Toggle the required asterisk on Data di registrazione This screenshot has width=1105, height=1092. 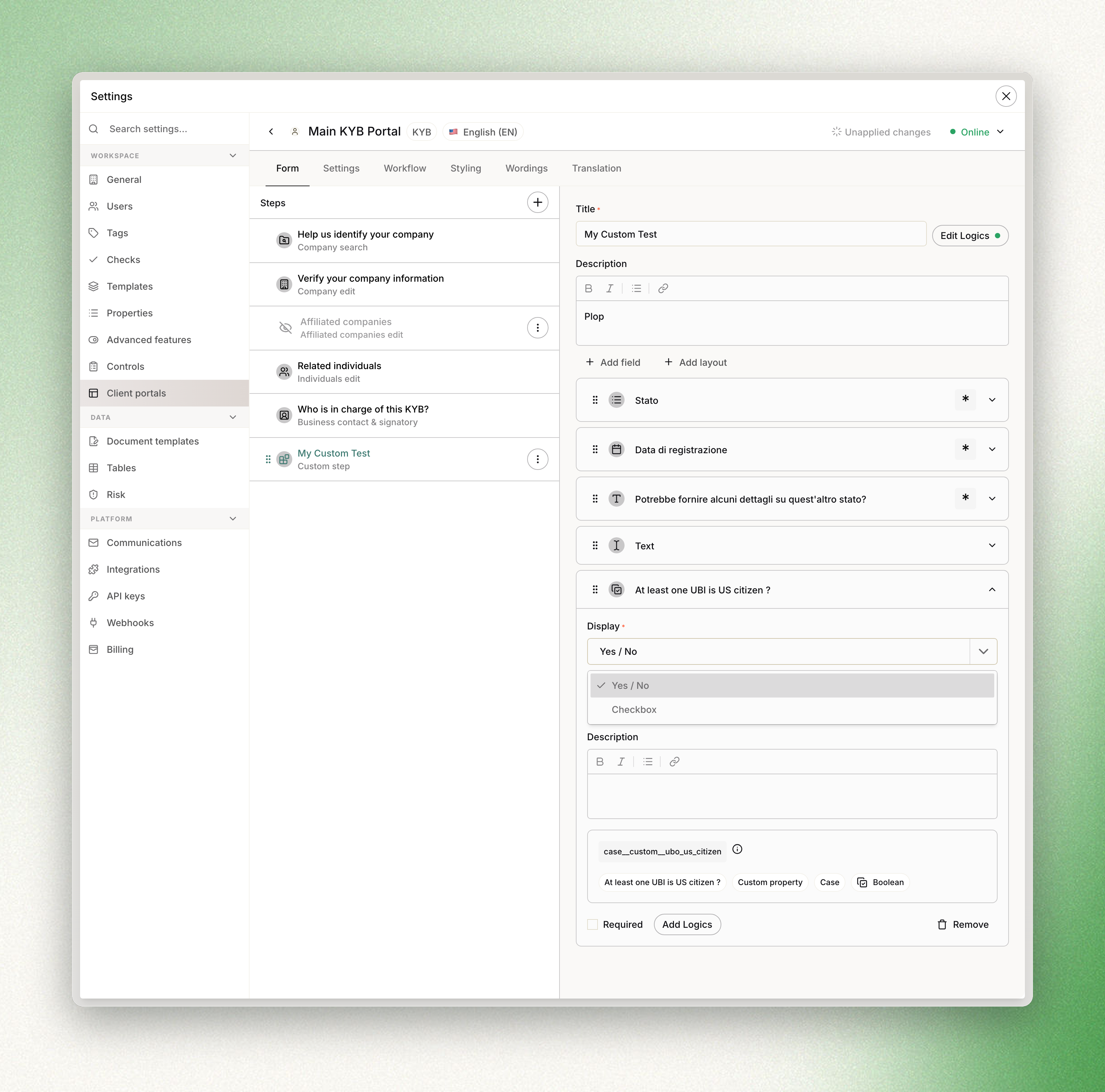[966, 450]
